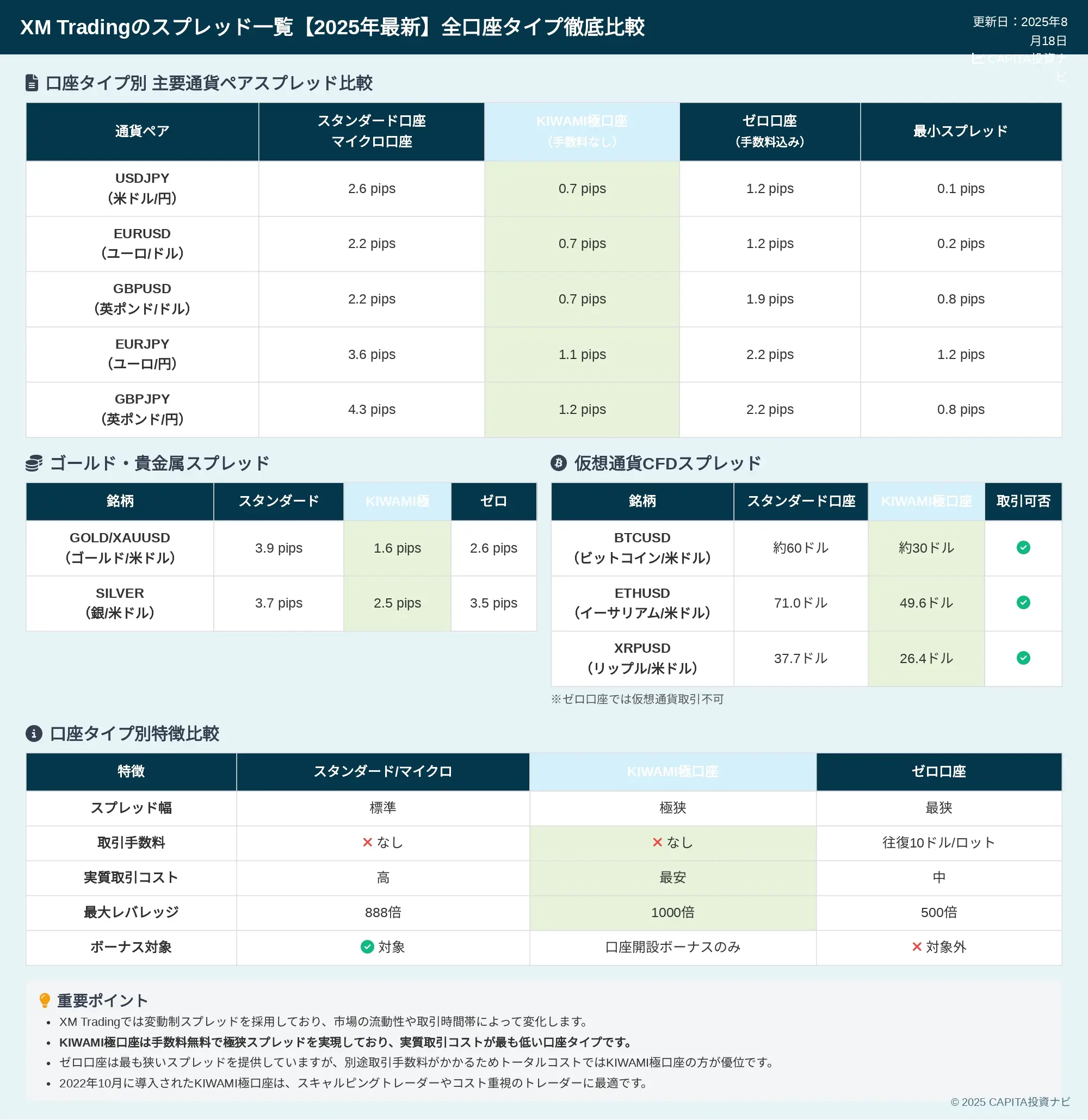Click the EURJPY (ユーロ/円) row label
Screen dimensions: 1088x1120
tap(143, 354)
